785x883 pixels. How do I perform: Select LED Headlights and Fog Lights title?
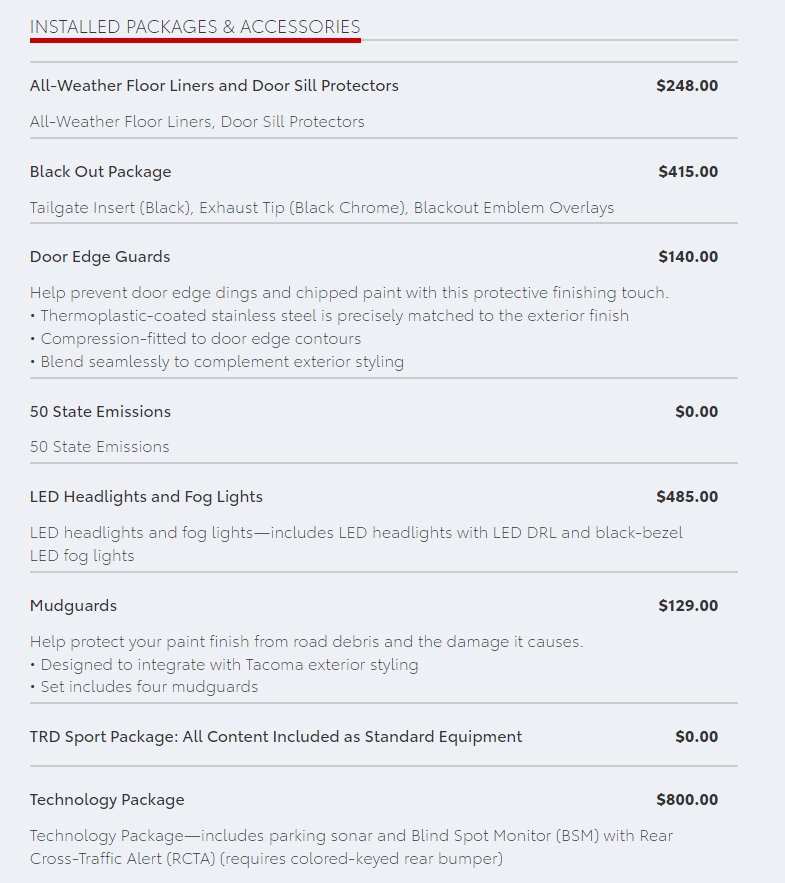tap(146, 497)
